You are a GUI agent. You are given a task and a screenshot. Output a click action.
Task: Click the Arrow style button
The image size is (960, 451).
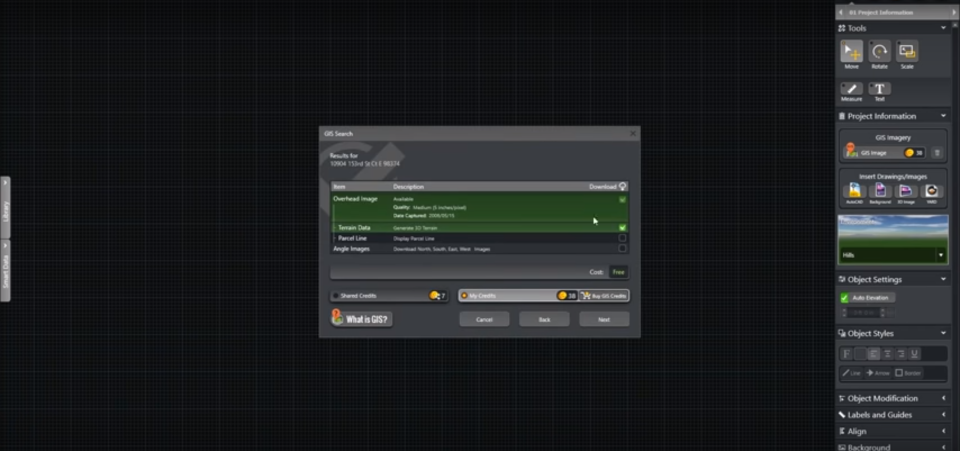[877, 373]
